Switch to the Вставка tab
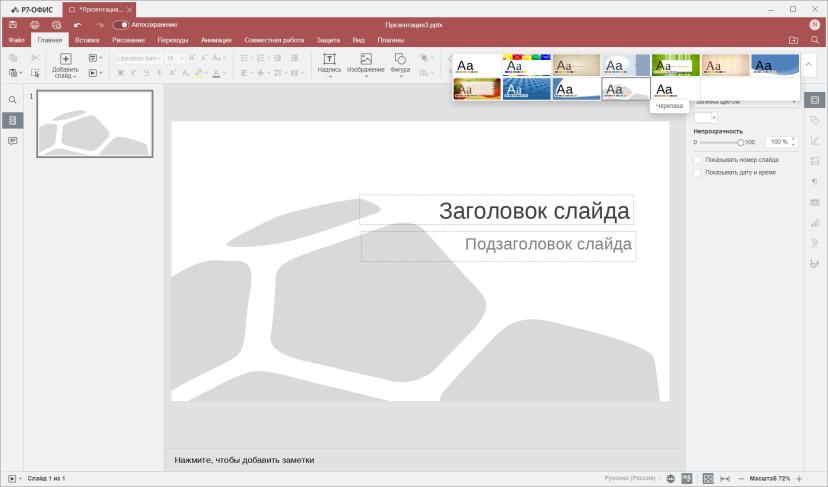 click(87, 40)
